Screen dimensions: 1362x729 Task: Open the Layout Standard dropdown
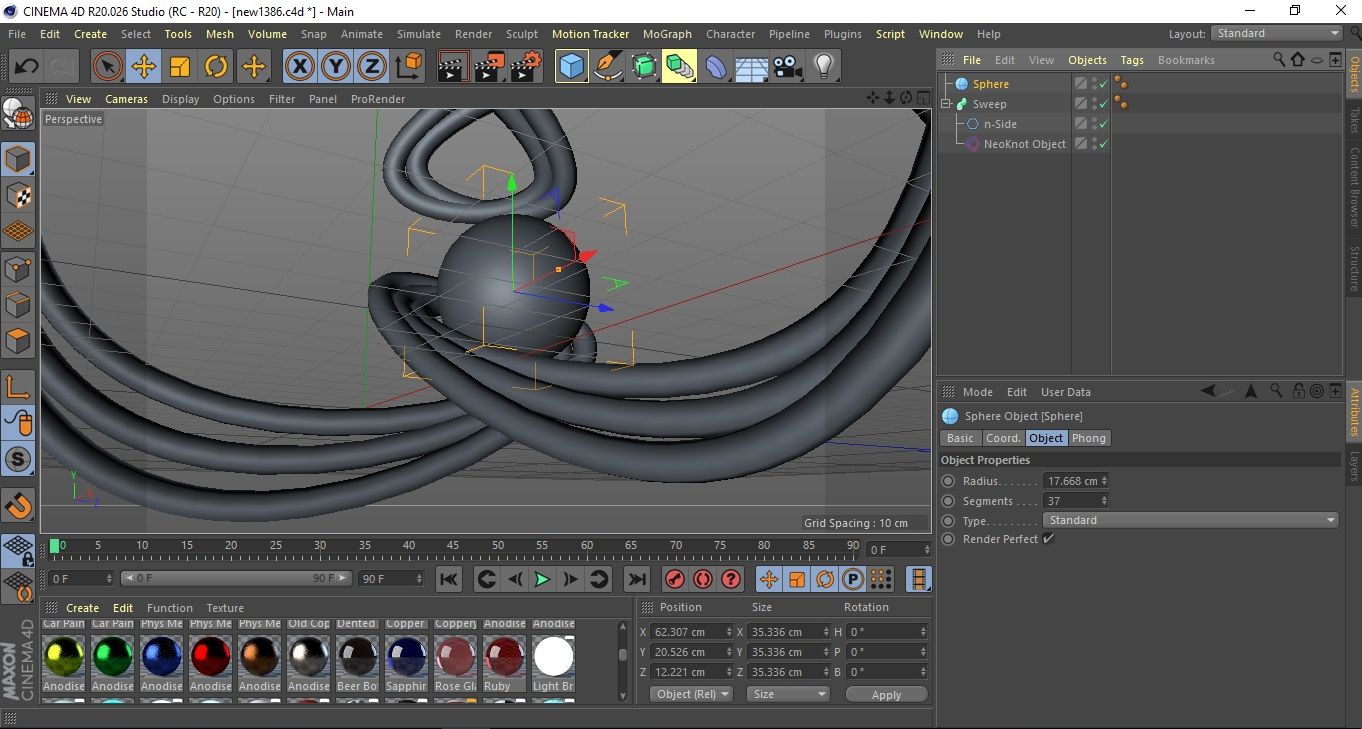click(1277, 33)
